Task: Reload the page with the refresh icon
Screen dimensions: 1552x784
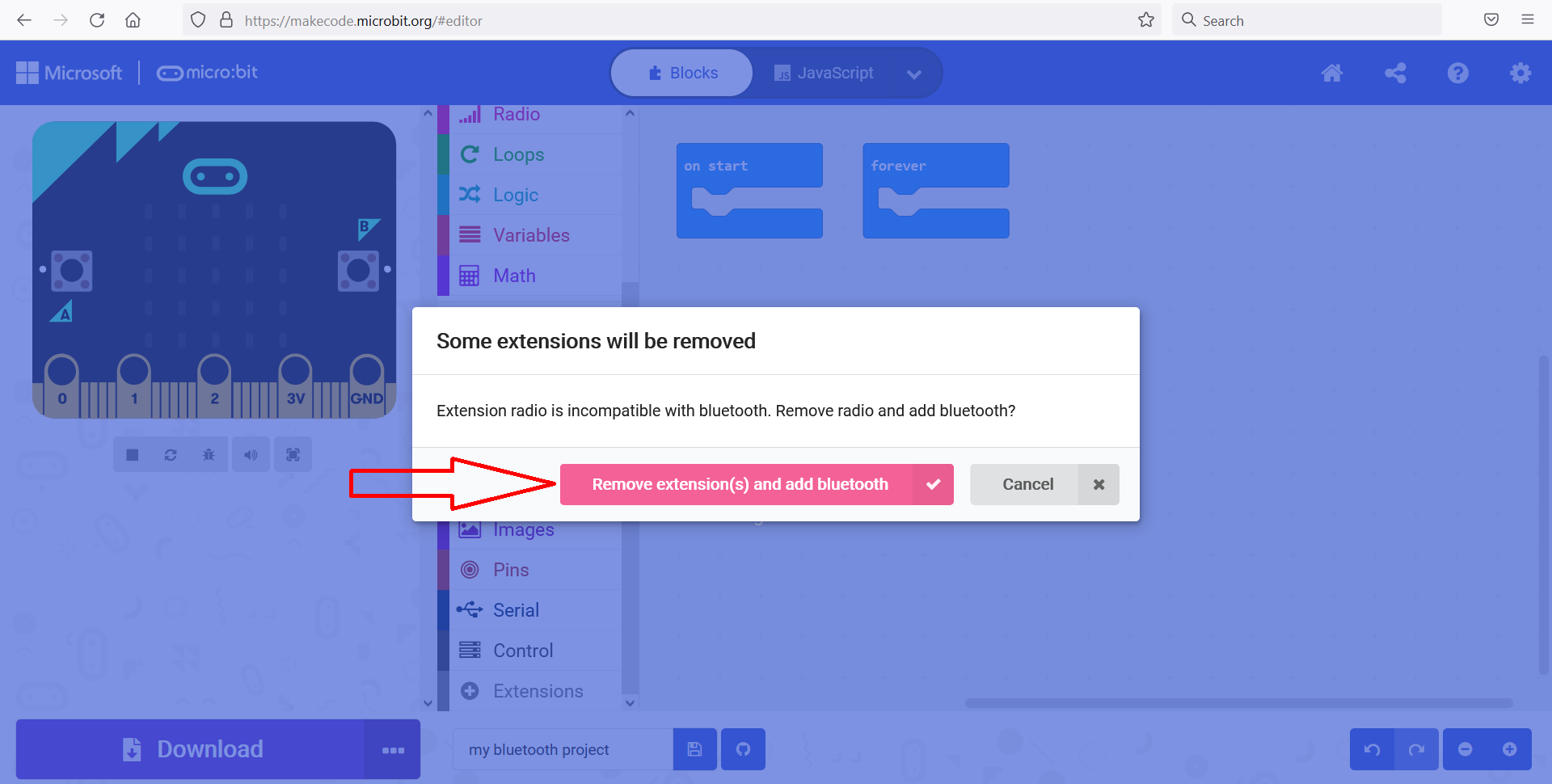Action: click(97, 20)
